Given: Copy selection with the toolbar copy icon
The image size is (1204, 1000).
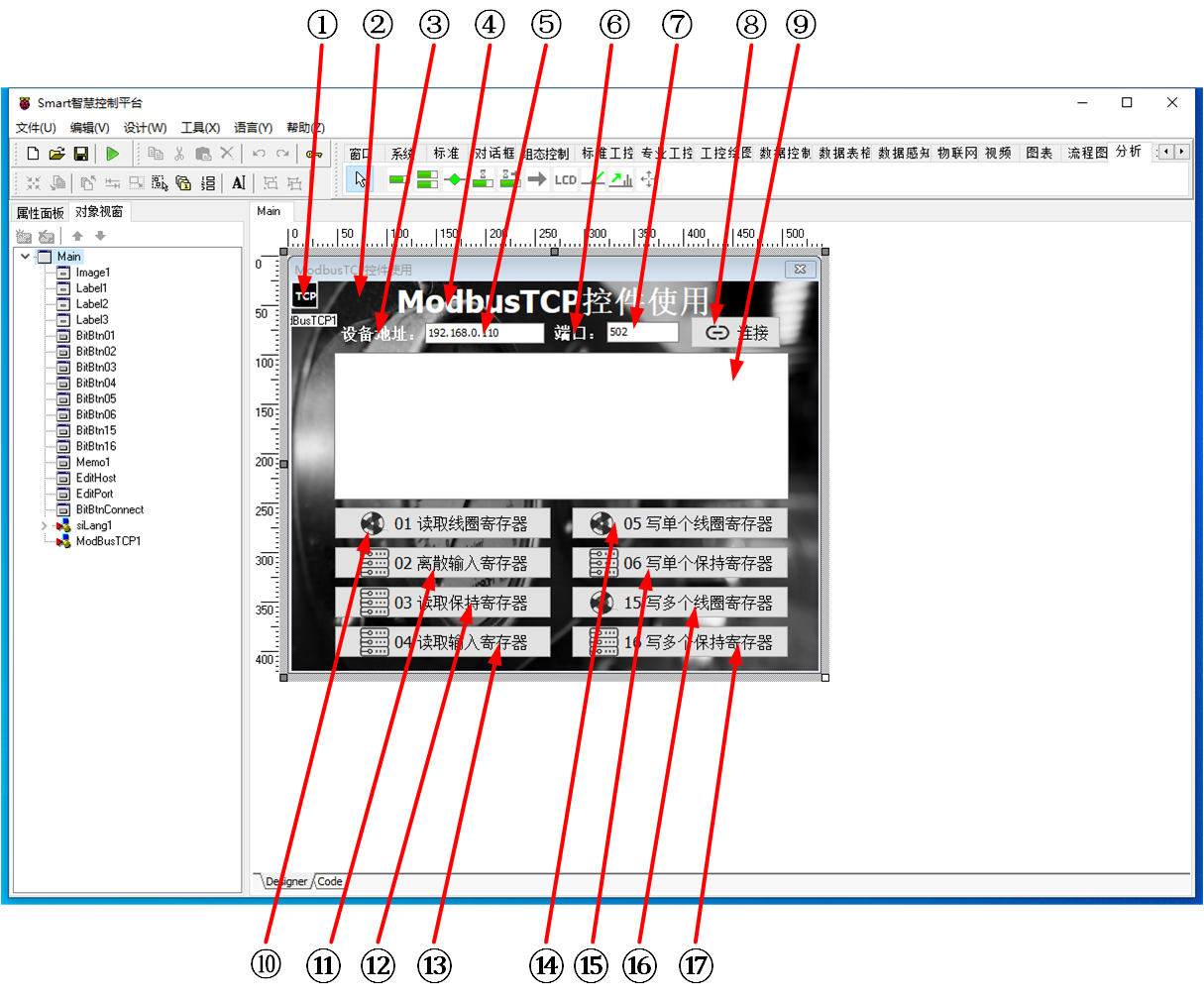Looking at the screenshot, I should [156, 154].
